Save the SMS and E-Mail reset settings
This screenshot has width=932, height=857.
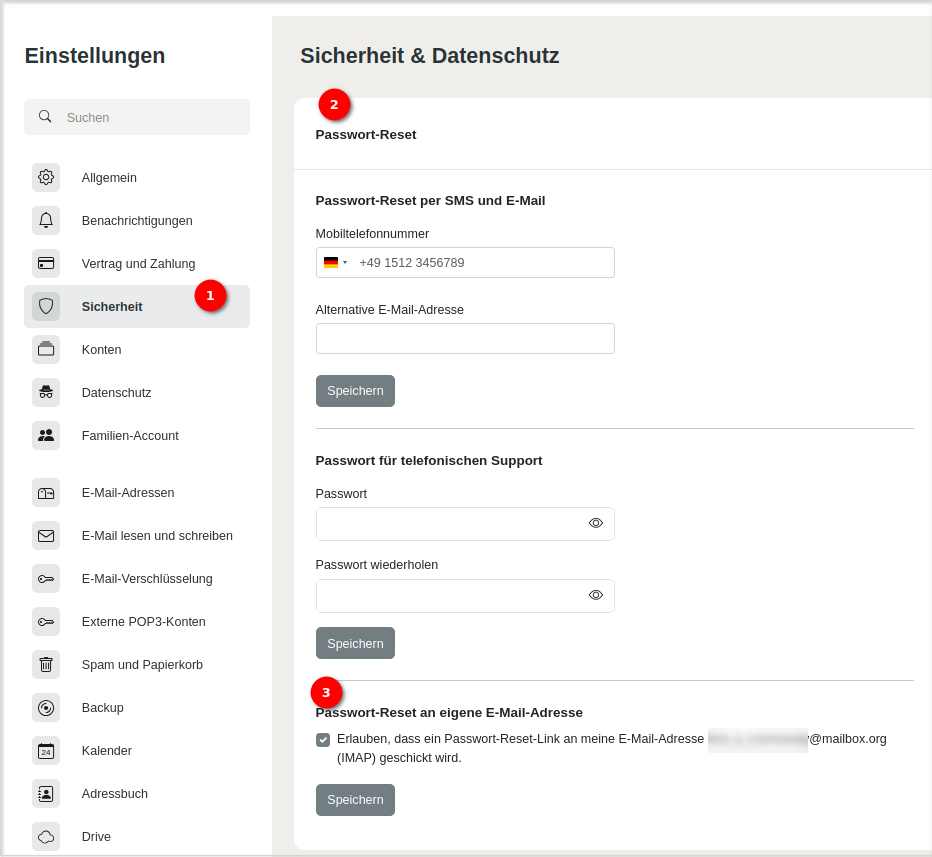[355, 391]
